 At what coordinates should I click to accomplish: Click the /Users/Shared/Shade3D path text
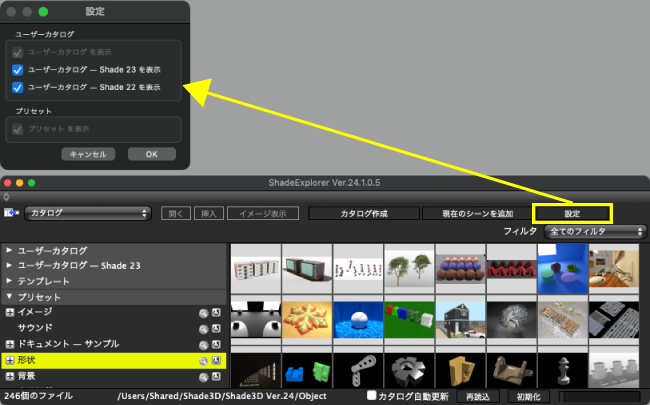(222, 396)
